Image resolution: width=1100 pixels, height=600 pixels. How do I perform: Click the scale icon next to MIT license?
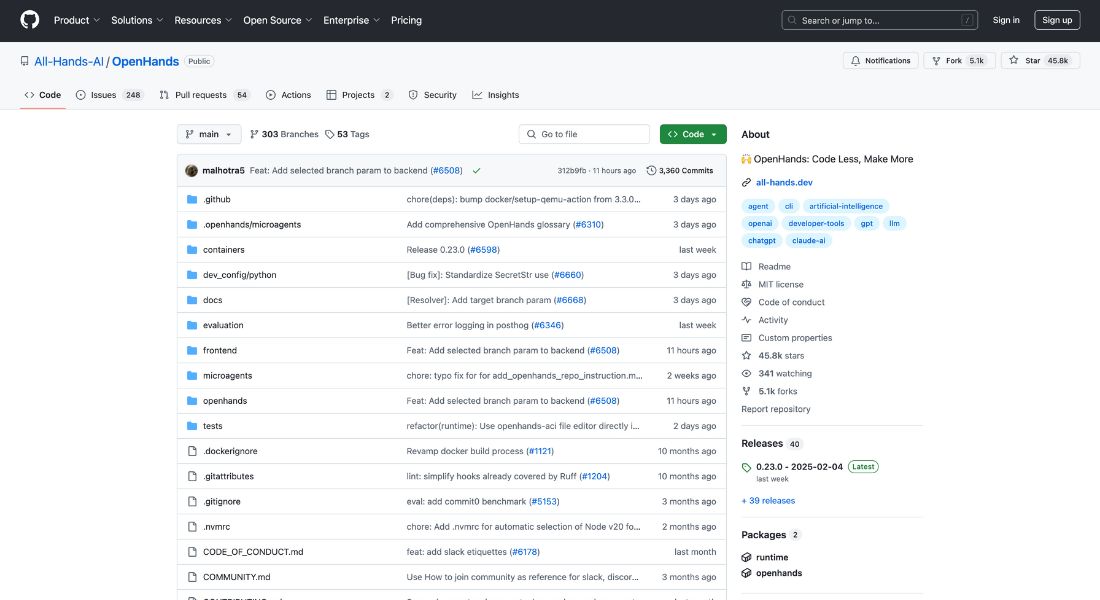pyautogui.click(x=745, y=283)
